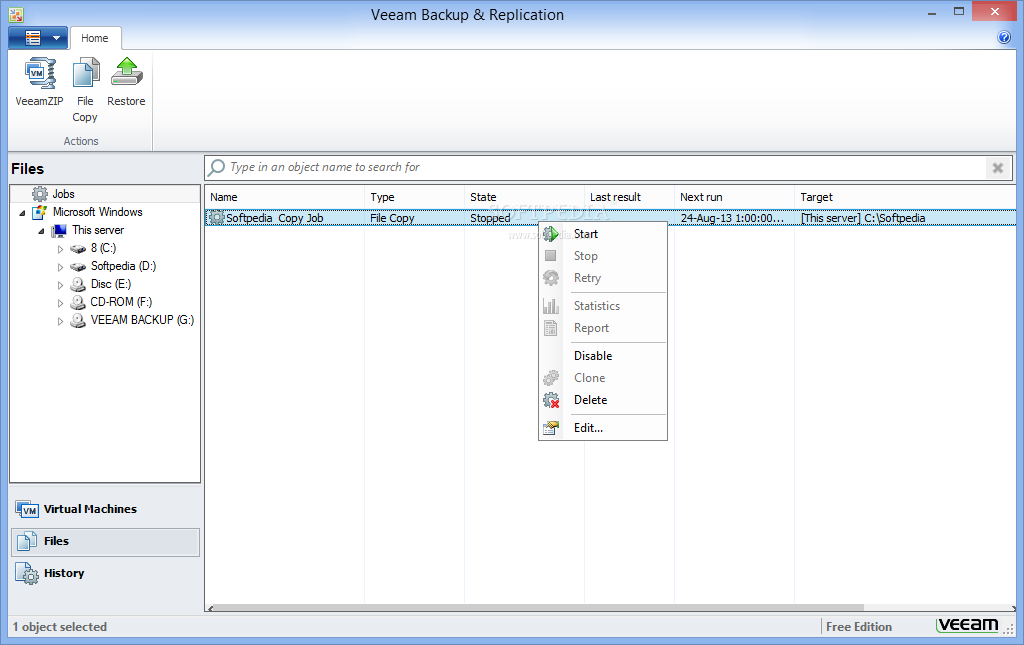Screen dimensions: 1024x645
Task: Click the 8 (C:) drive icon
Action: tap(78, 249)
